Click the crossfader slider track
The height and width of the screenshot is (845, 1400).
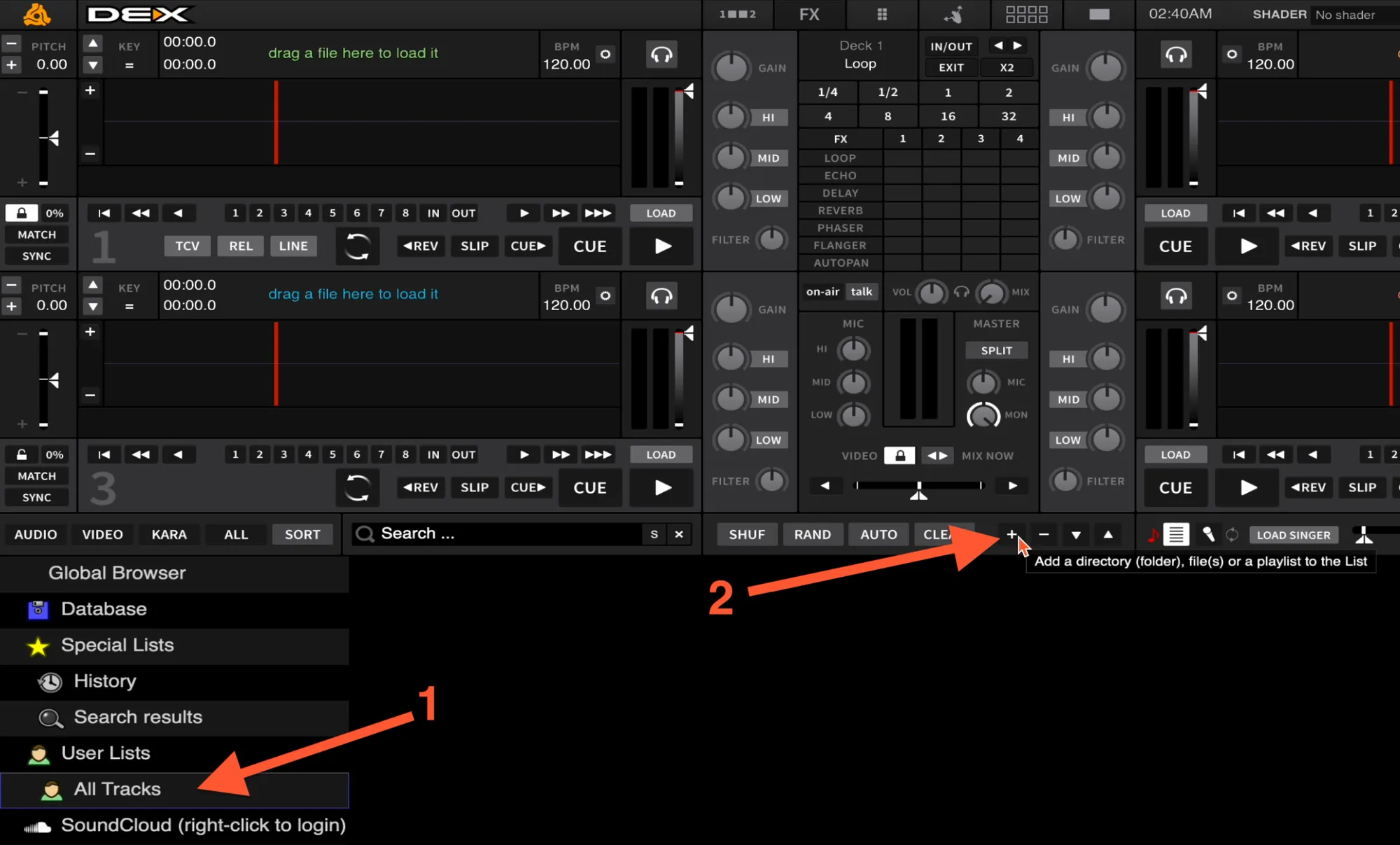click(x=918, y=484)
